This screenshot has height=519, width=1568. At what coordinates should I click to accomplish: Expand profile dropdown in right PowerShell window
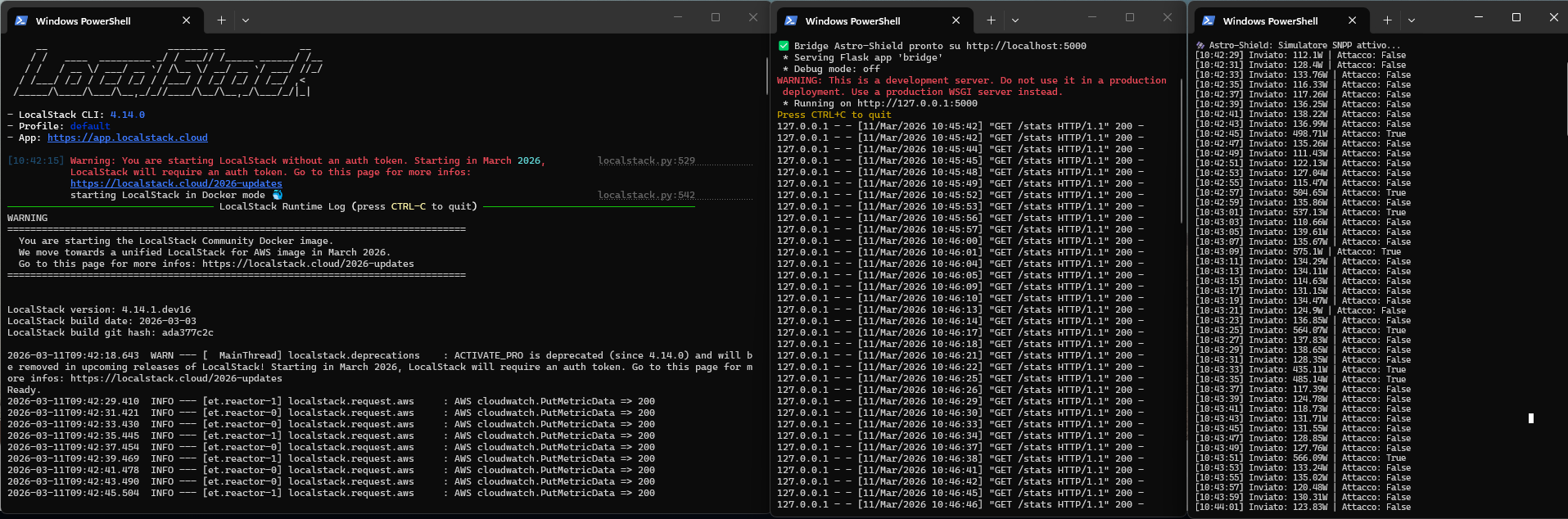coord(1412,20)
